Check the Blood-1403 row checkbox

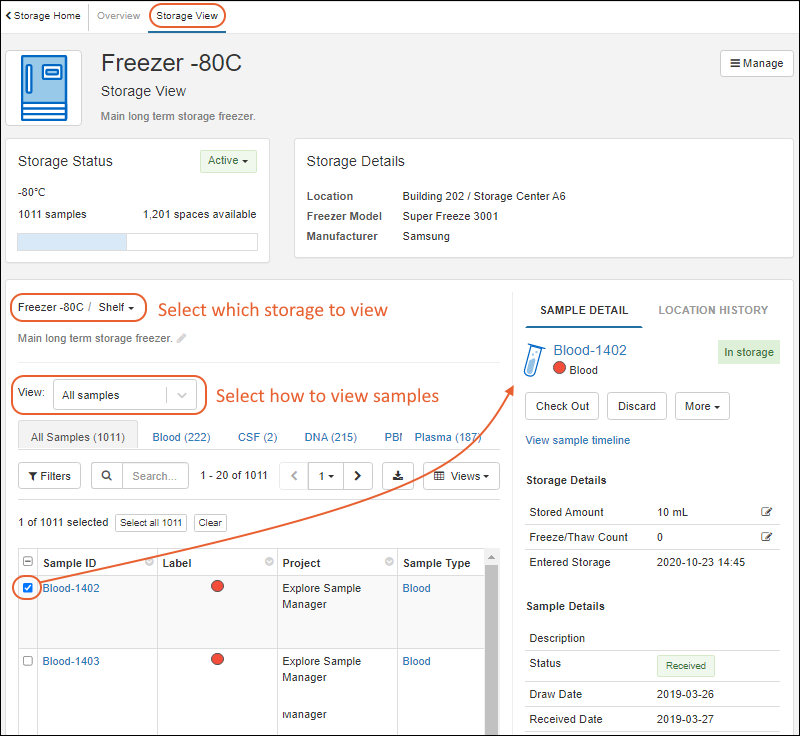pyautogui.click(x=28, y=661)
